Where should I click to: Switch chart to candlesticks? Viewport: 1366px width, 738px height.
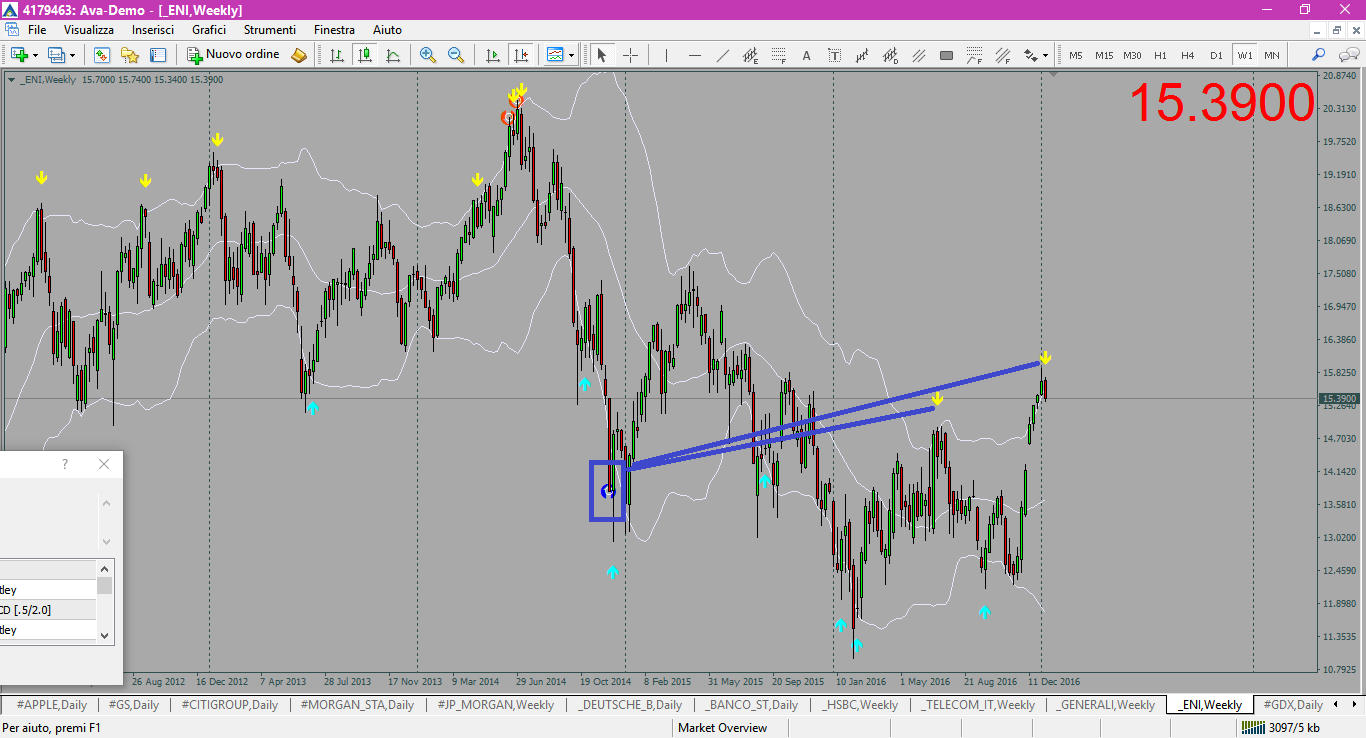point(365,55)
